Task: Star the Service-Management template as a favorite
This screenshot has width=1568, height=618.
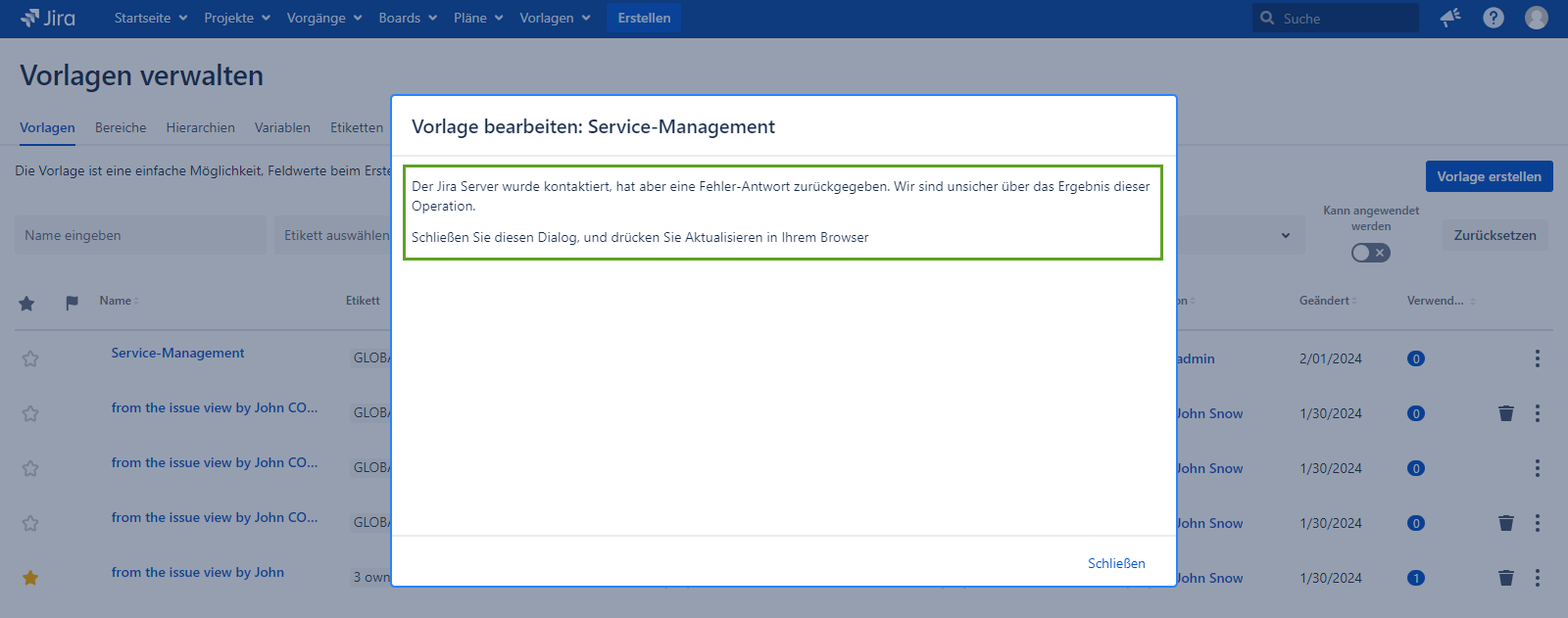Action: click(x=30, y=358)
